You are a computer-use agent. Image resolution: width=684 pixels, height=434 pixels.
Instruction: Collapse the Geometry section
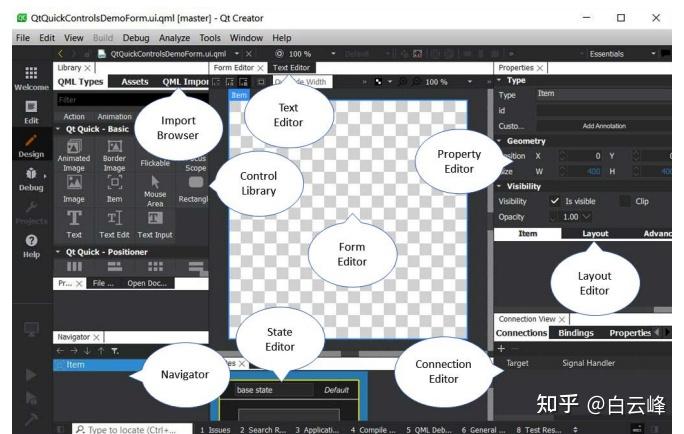499,141
